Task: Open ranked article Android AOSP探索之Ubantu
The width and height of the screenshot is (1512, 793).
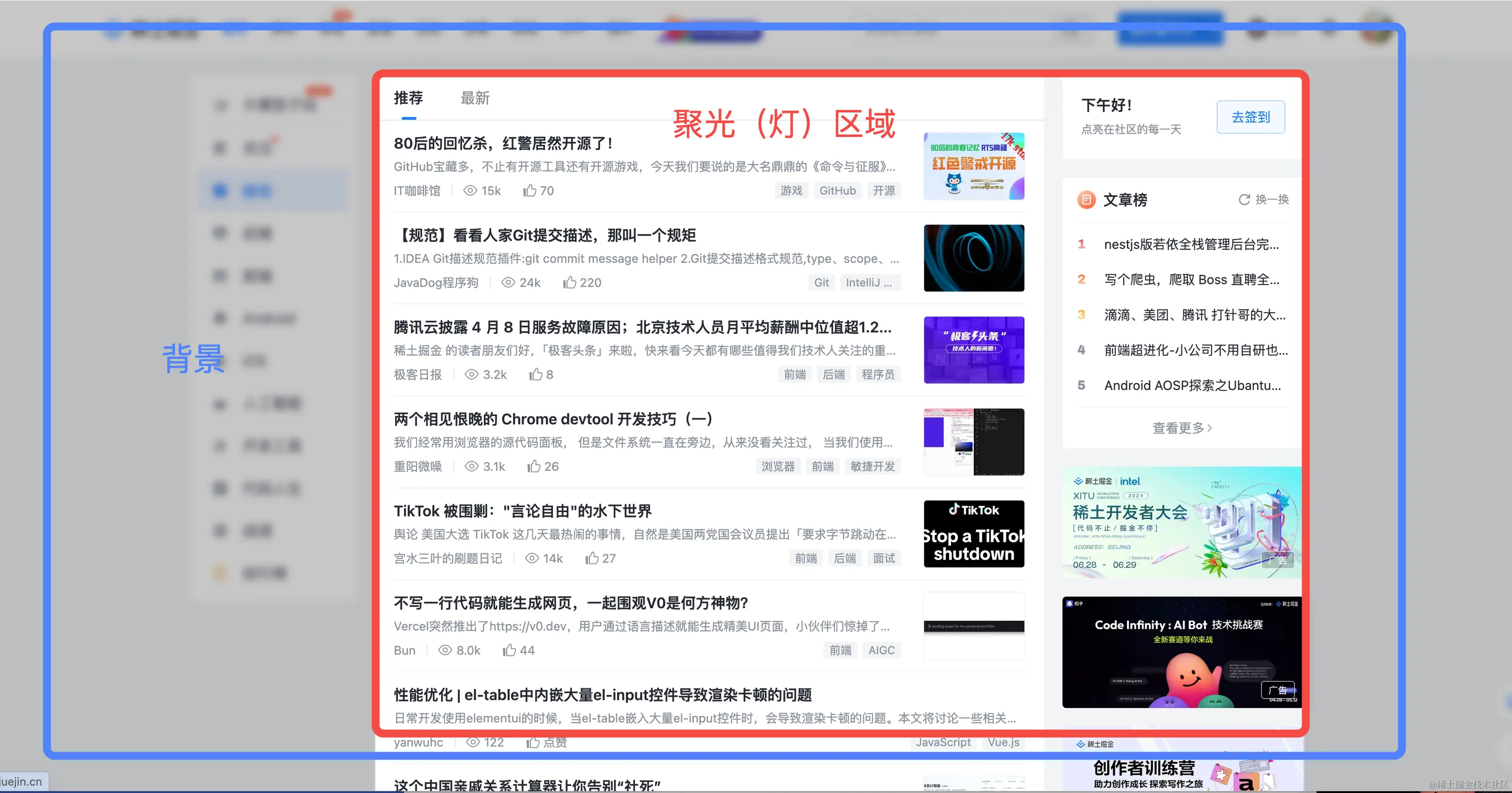Action: point(1192,385)
